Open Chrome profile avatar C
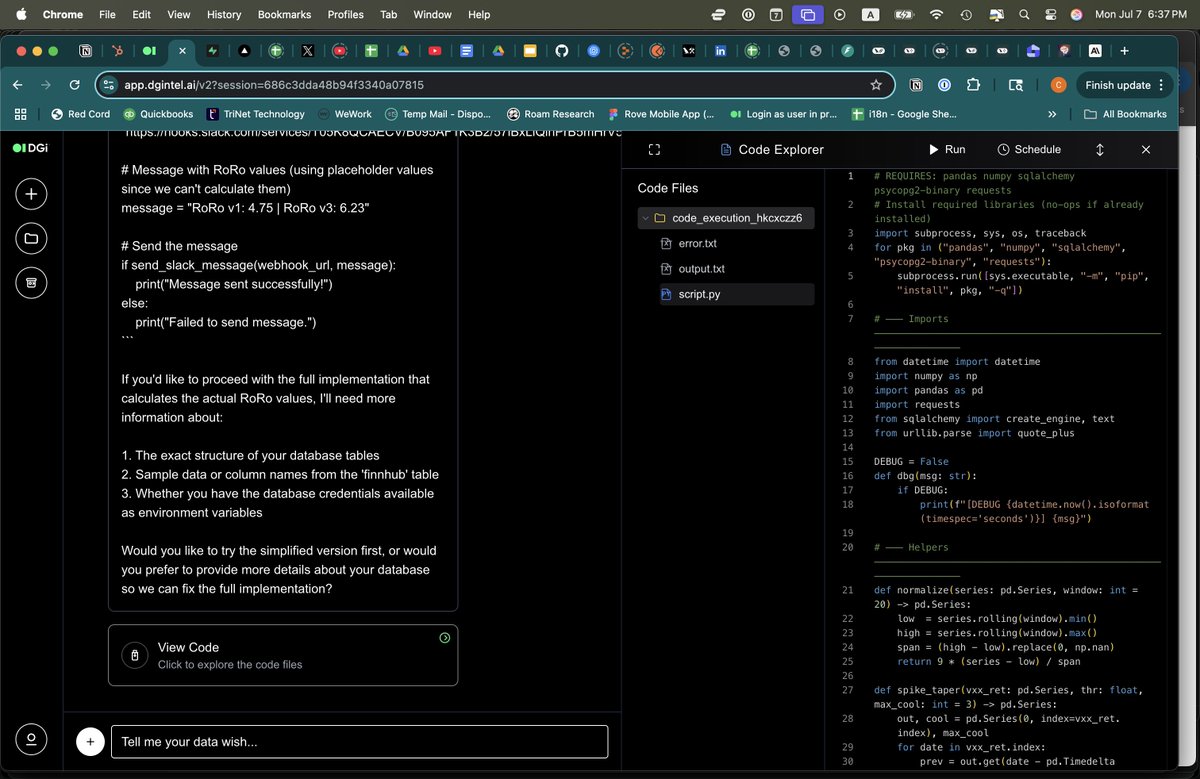1200x779 pixels. (x=1058, y=85)
